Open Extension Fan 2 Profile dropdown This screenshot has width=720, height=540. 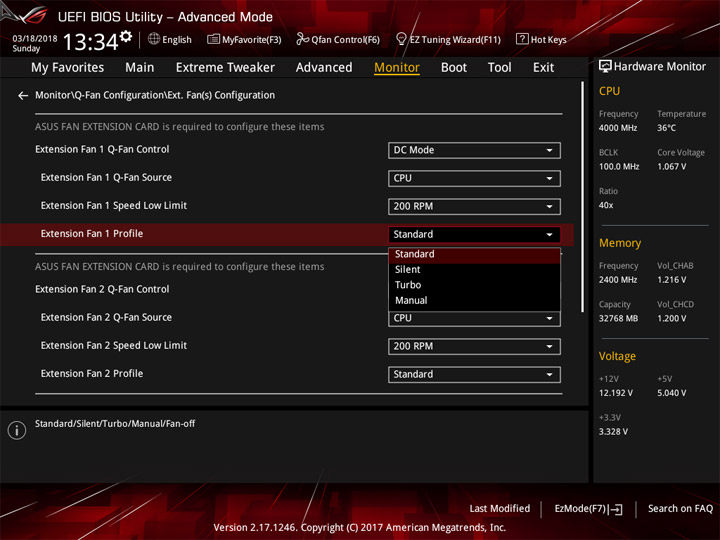474,374
